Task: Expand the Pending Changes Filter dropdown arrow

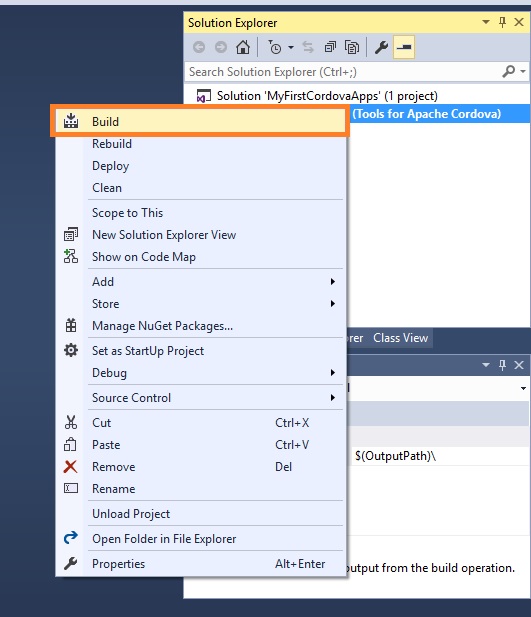Action: pos(291,47)
